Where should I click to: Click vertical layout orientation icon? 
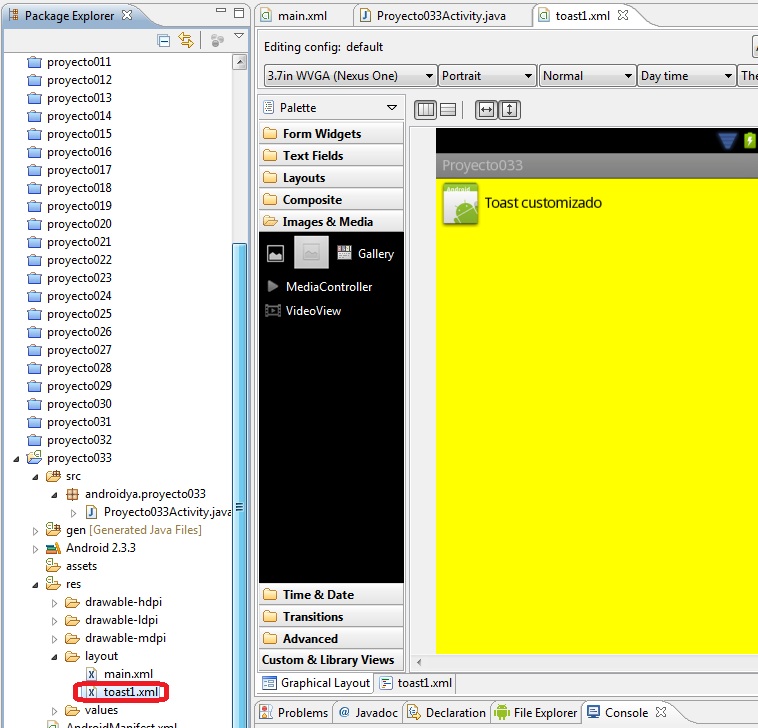448,110
